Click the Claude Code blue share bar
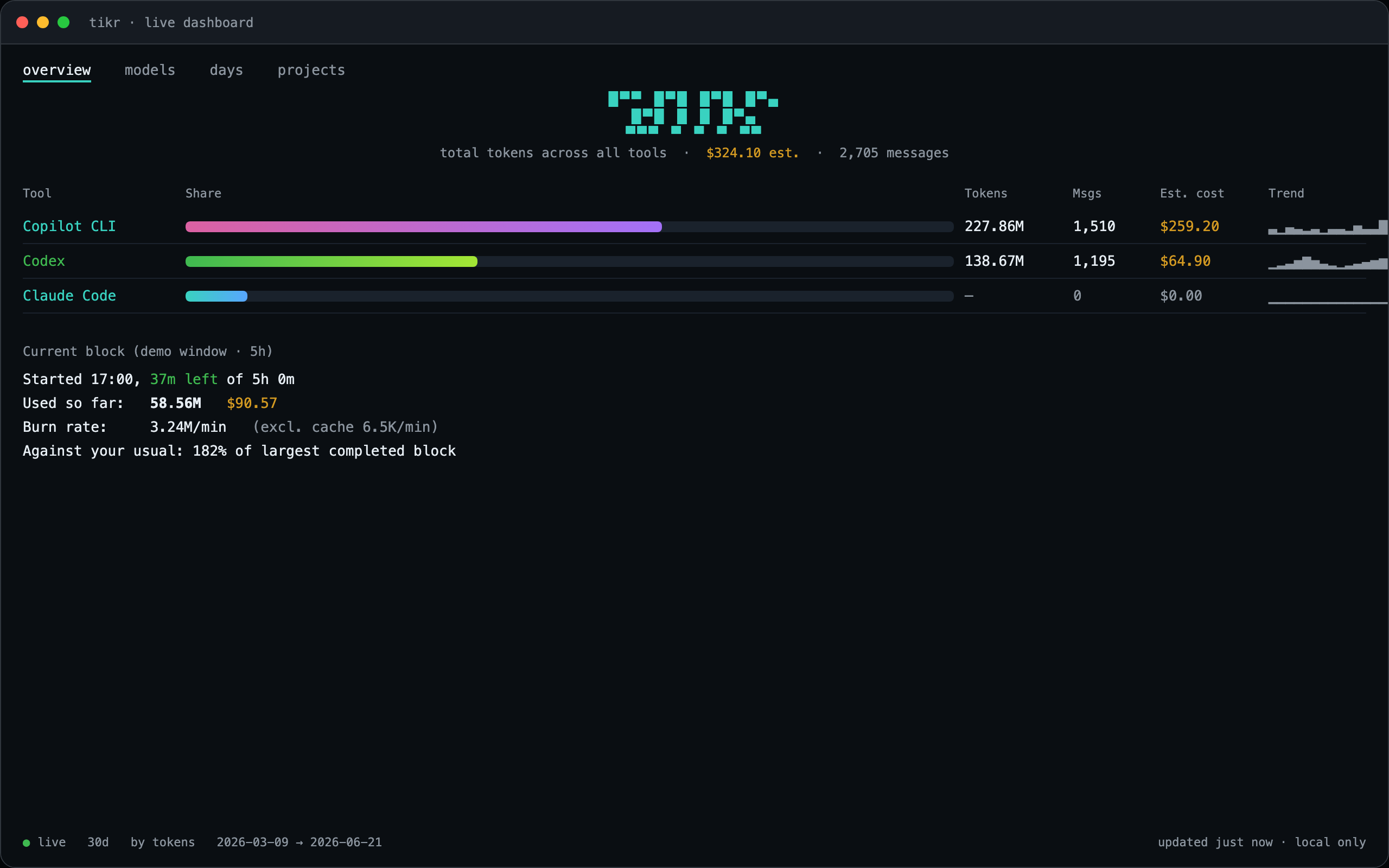Image resolution: width=1389 pixels, height=868 pixels. [x=216, y=296]
